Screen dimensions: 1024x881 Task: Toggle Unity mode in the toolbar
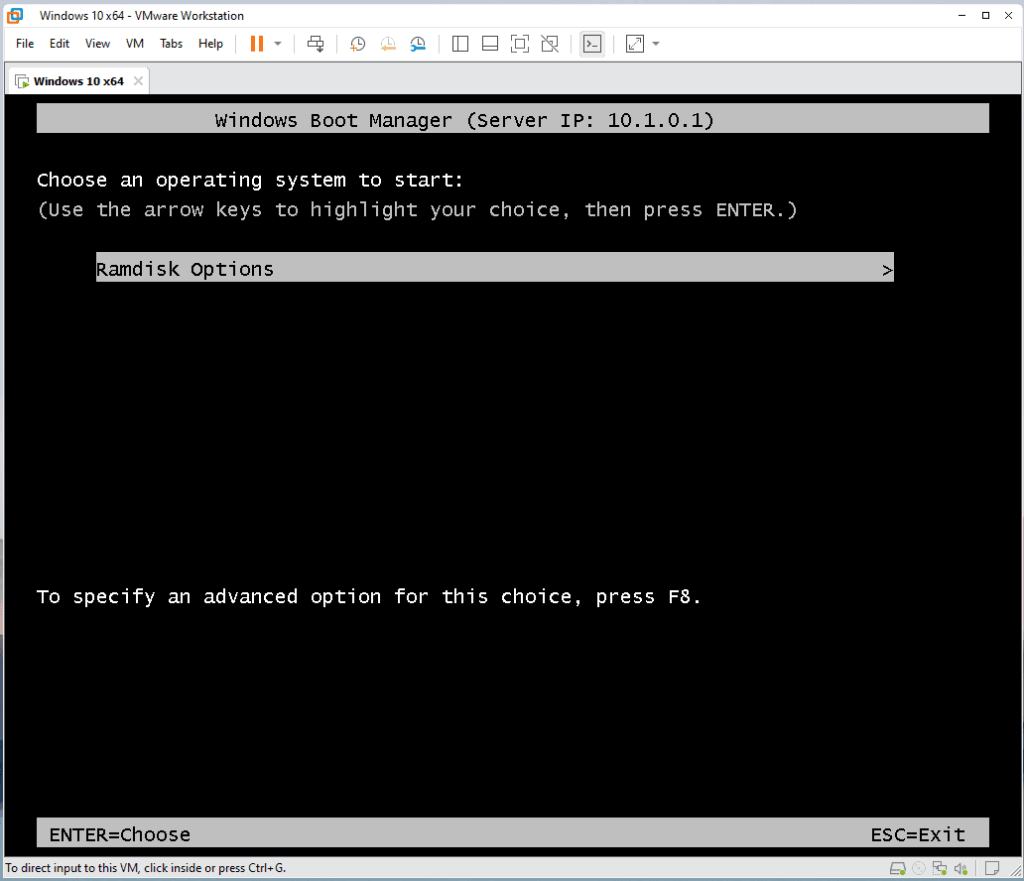coord(549,44)
